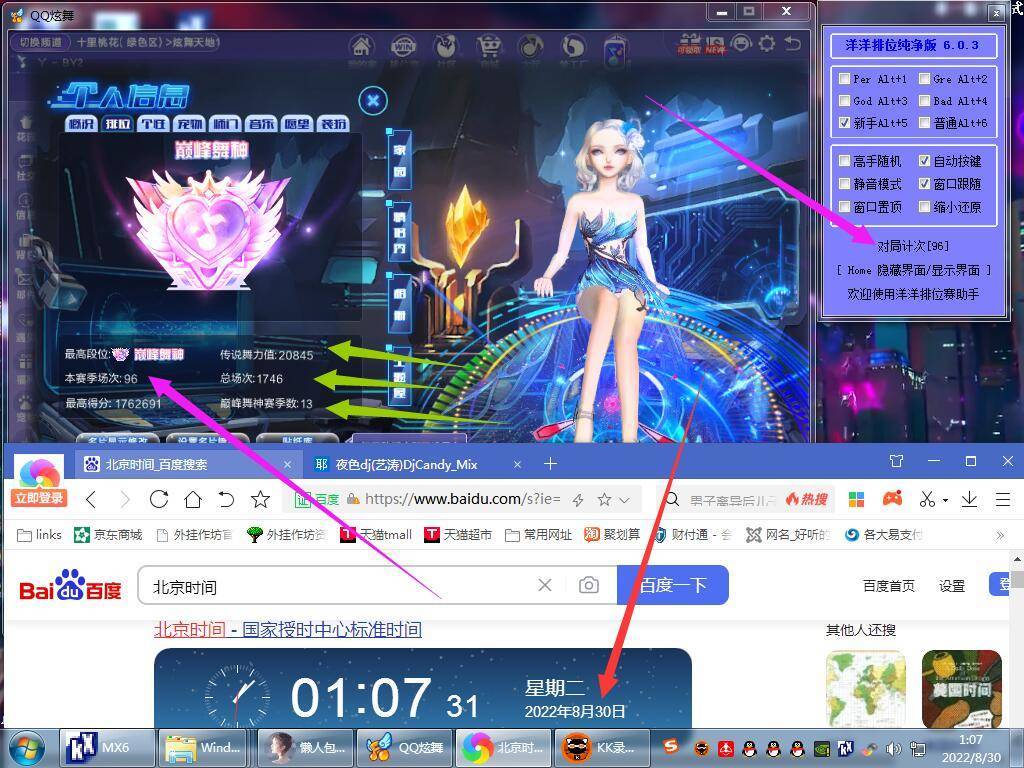The image size is (1024, 768).
Task: Toggle the Gre Alt+2 checkbox
Action: tap(924, 79)
